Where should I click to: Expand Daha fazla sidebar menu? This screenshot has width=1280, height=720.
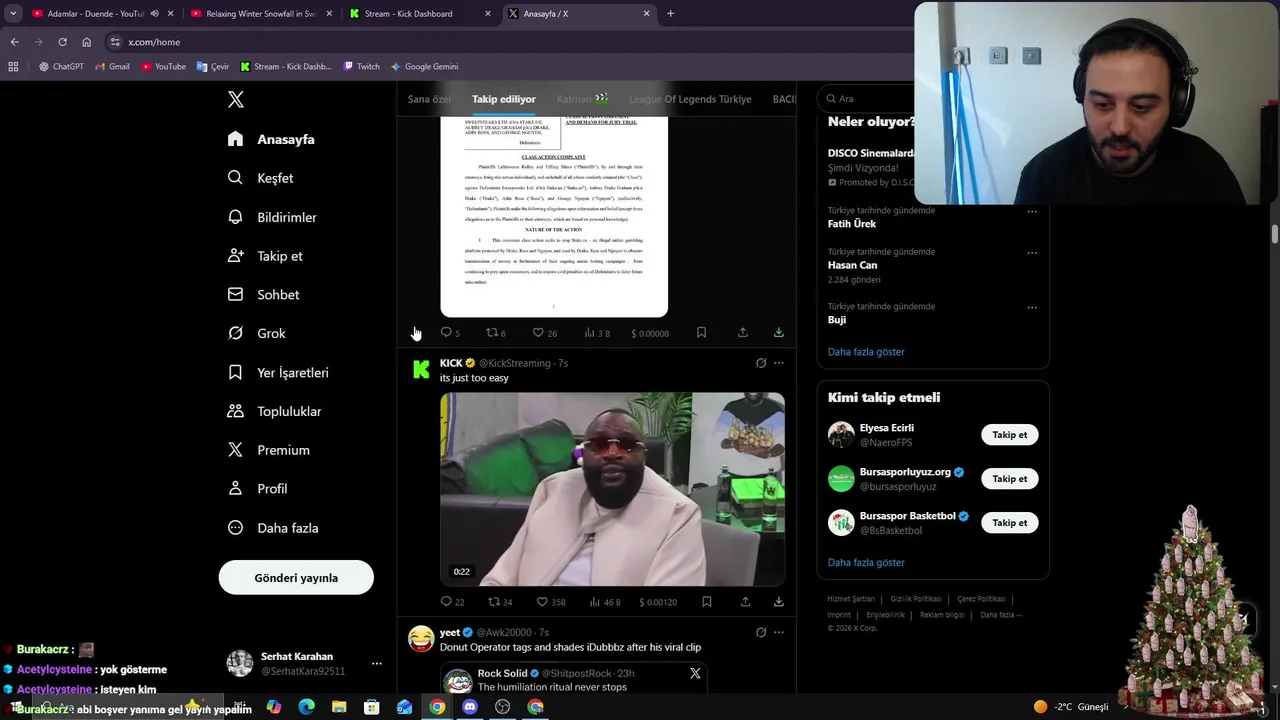click(272, 528)
